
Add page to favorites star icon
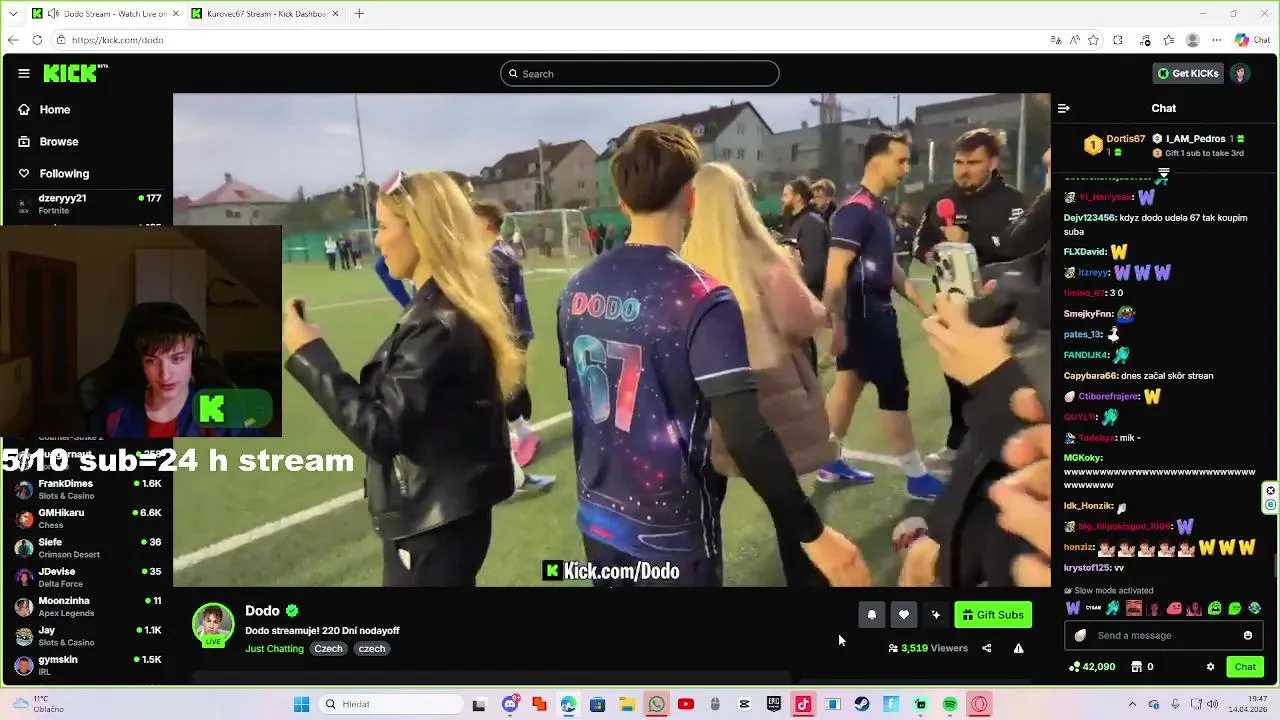1093,40
